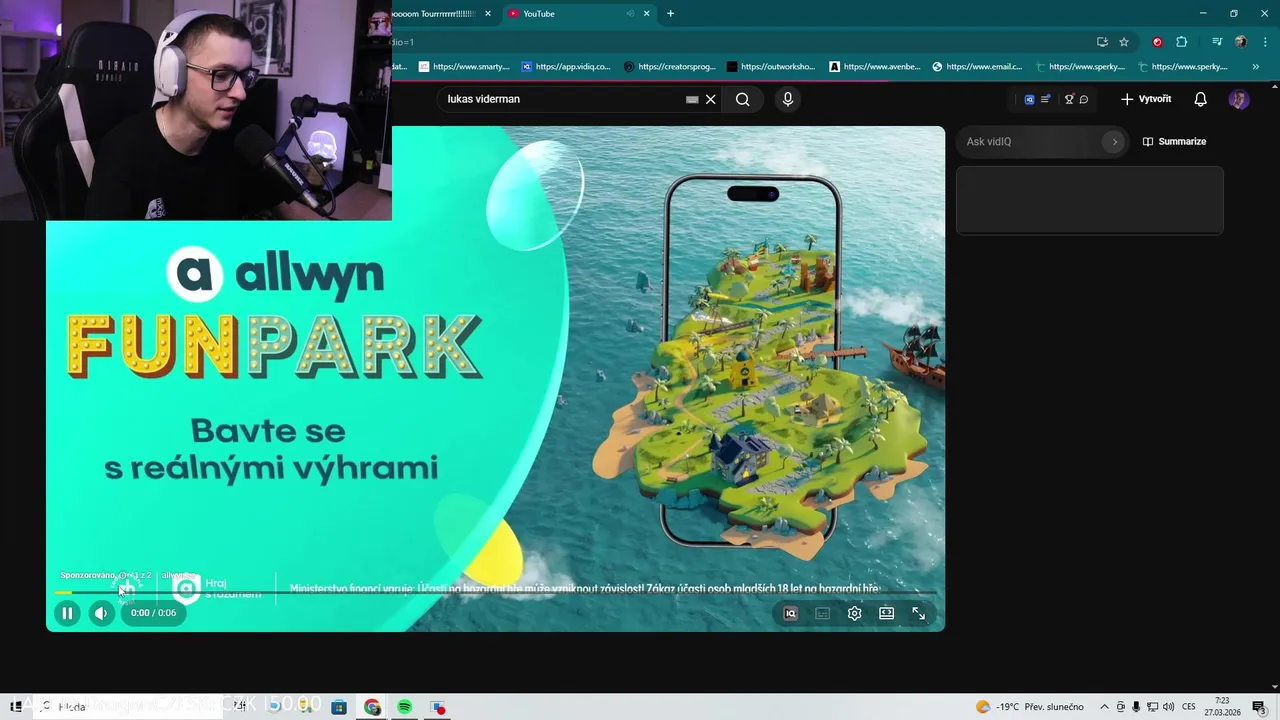Open a new browser tab
The height and width of the screenshot is (720, 1280).
pyautogui.click(x=670, y=13)
